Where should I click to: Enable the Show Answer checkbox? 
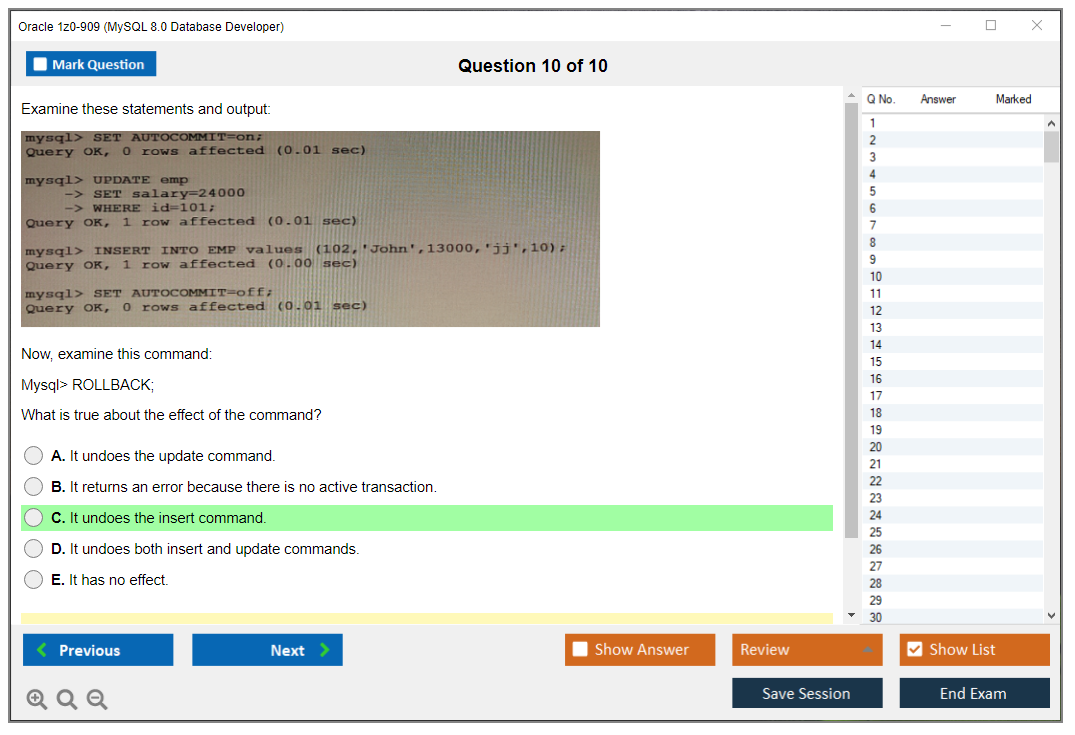(581, 650)
